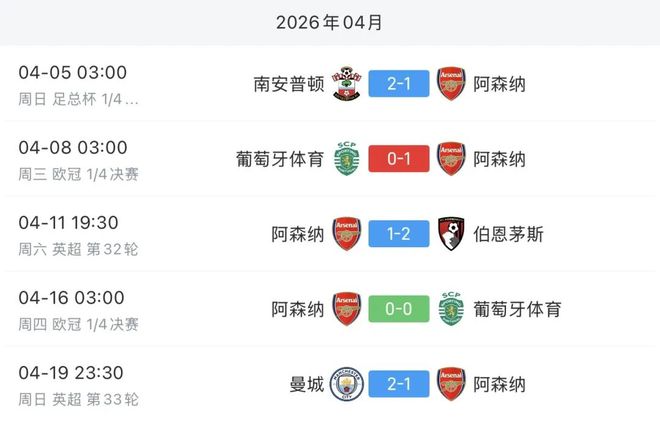660x421 pixels.
Task: Tap Arsenal's crest in the 04-08 match row
Action: [x=451, y=159]
